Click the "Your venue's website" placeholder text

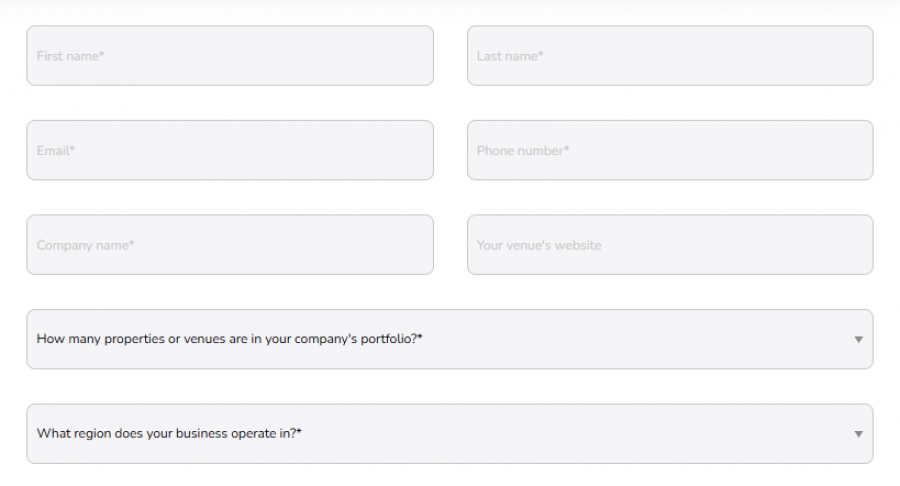(x=539, y=245)
